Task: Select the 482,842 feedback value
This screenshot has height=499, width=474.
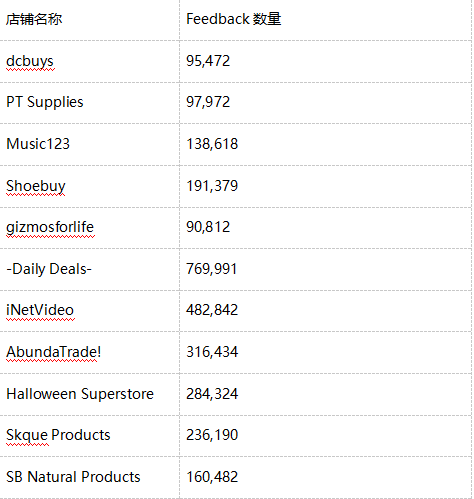Action: pyautogui.click(x=212, y=310)
